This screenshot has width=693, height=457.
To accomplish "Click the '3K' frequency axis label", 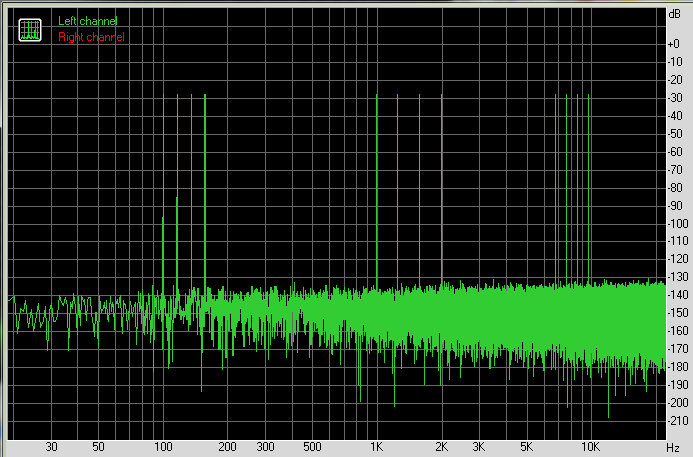I will tap(479, 447).
